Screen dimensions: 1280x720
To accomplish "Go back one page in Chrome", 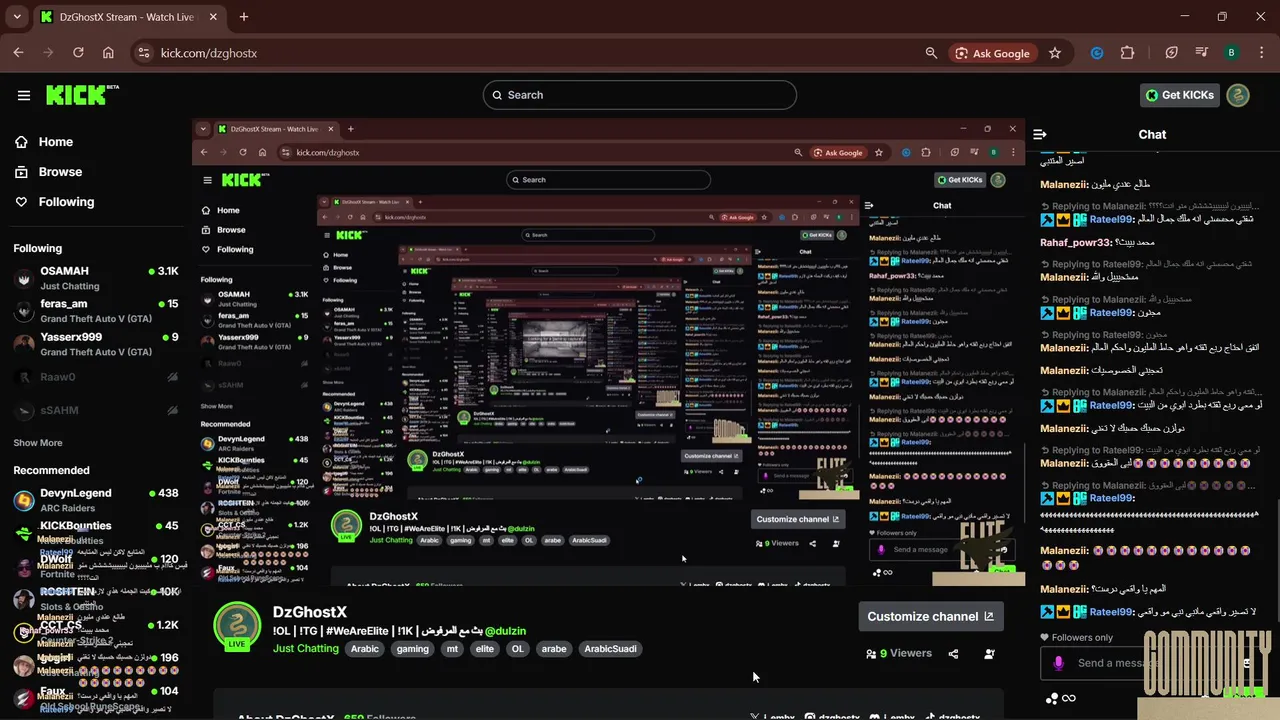I will pyautogui.click(x=18, y=53).
